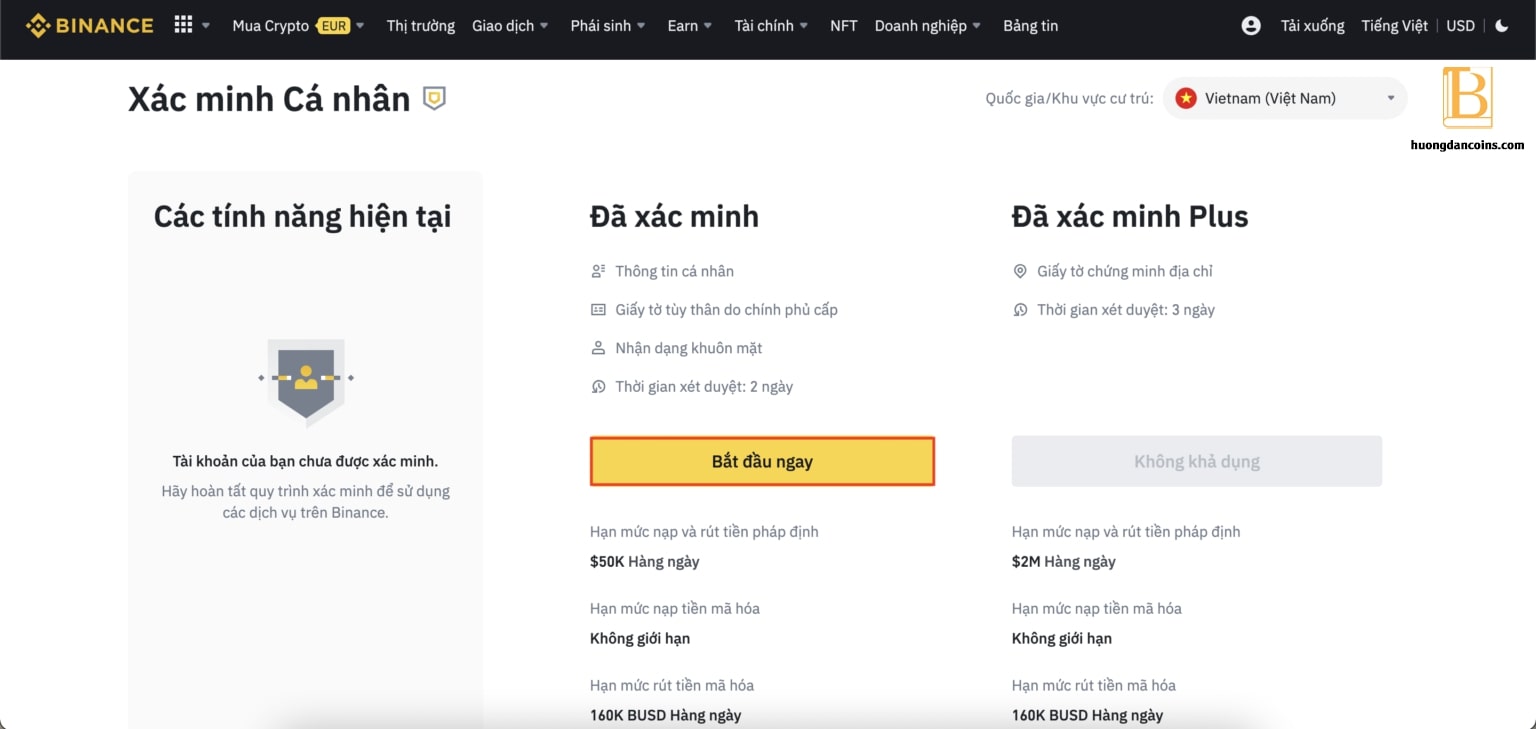Click the Tải xuống link
This screenshot has height=729, width=1536.
coord(1313,26)
